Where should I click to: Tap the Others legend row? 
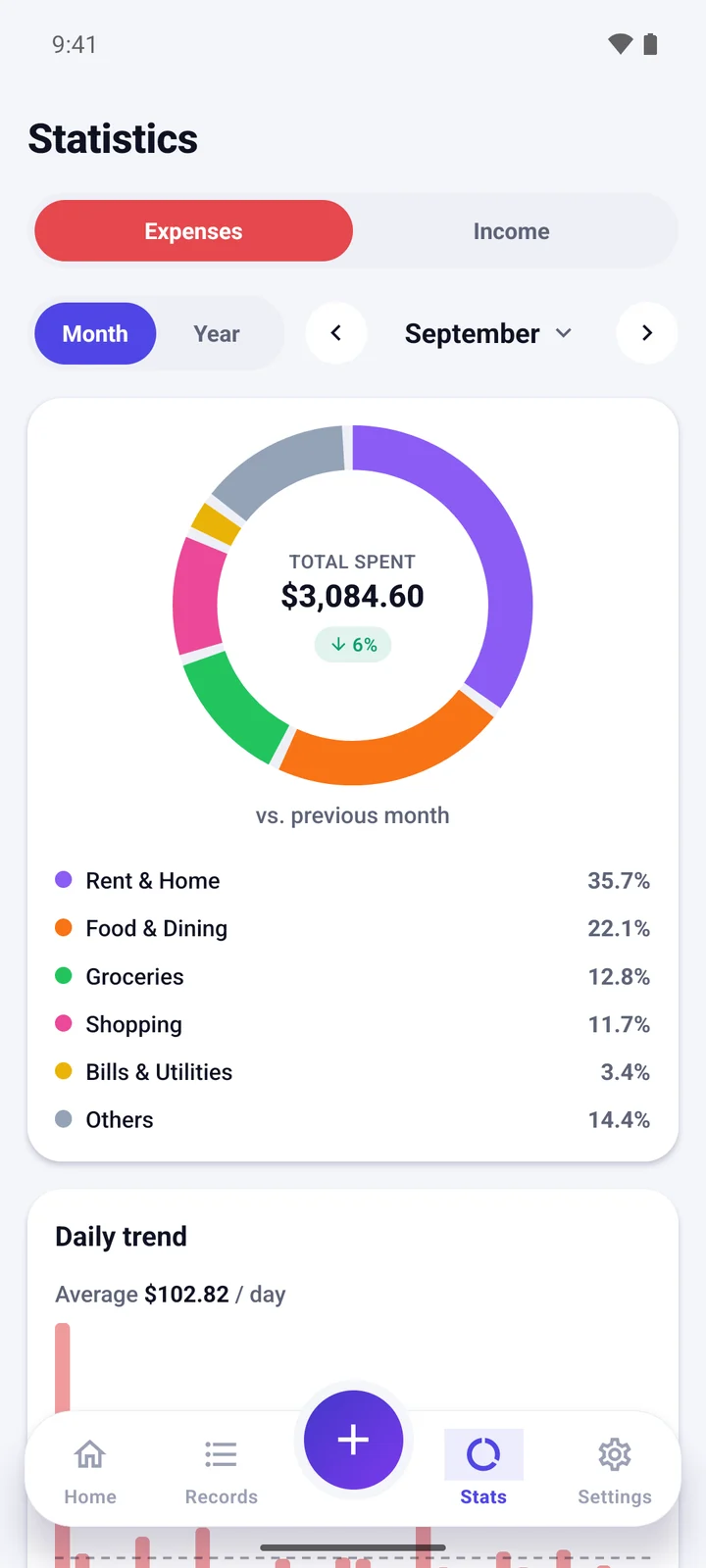pos(353,1119)
